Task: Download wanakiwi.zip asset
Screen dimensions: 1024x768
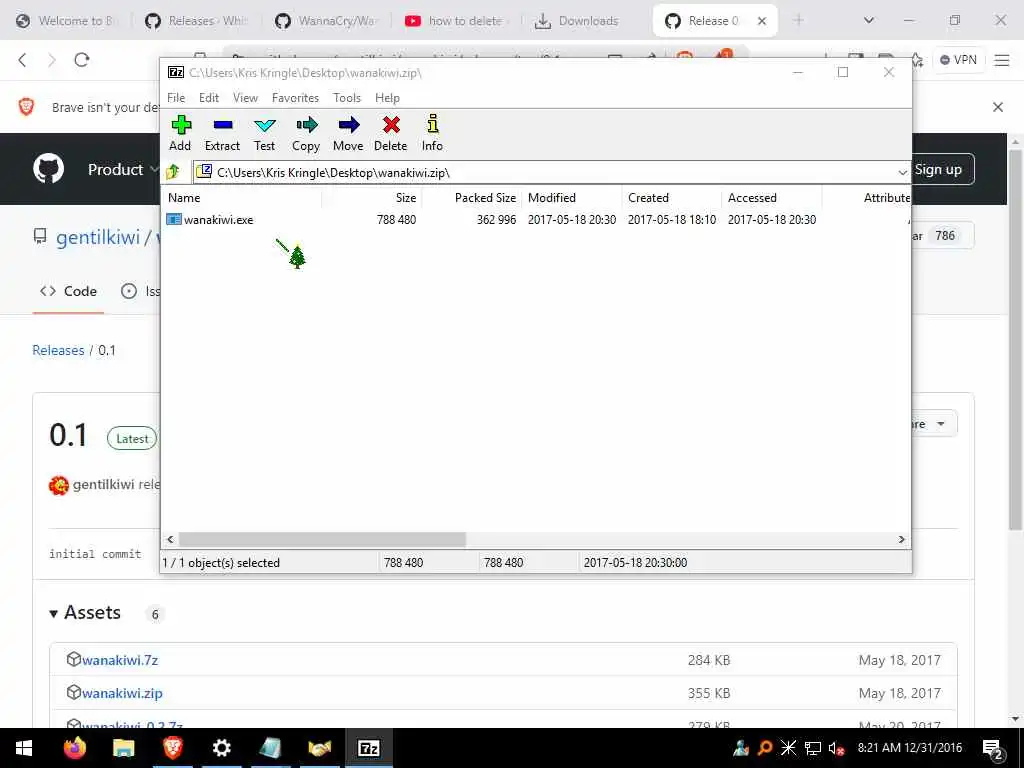Action: pyautogui.click(x=122, y=693)
